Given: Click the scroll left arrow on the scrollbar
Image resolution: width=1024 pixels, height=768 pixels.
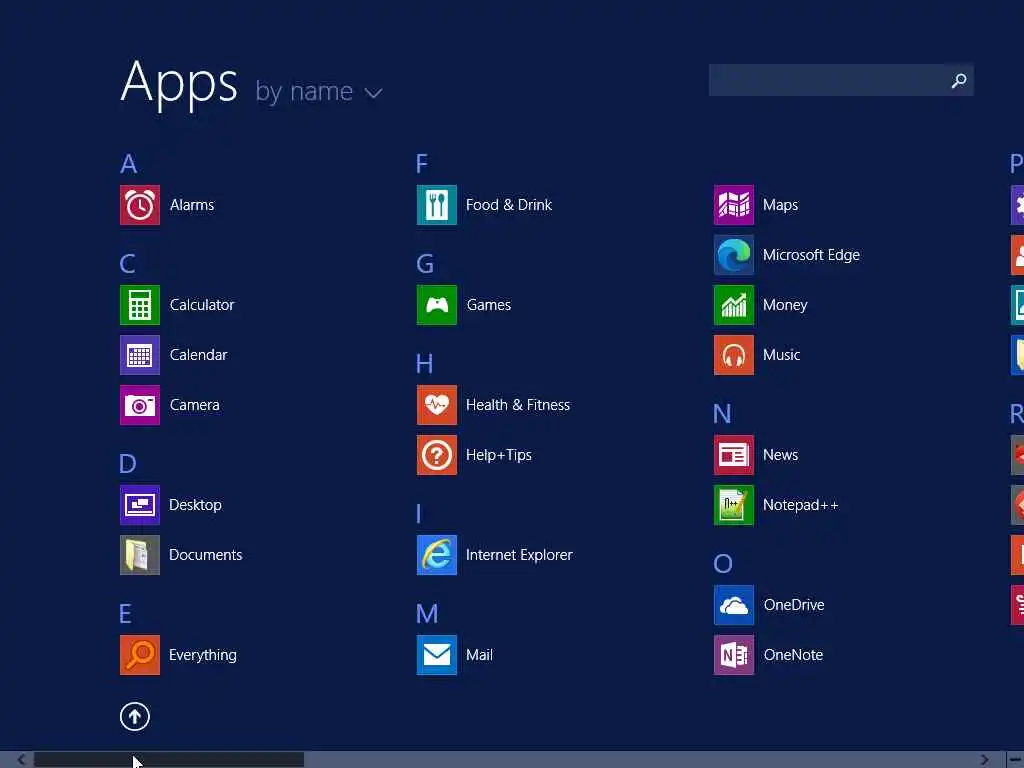Looking at the screenshot, I should pyautogui.click(x=21, y=760).
